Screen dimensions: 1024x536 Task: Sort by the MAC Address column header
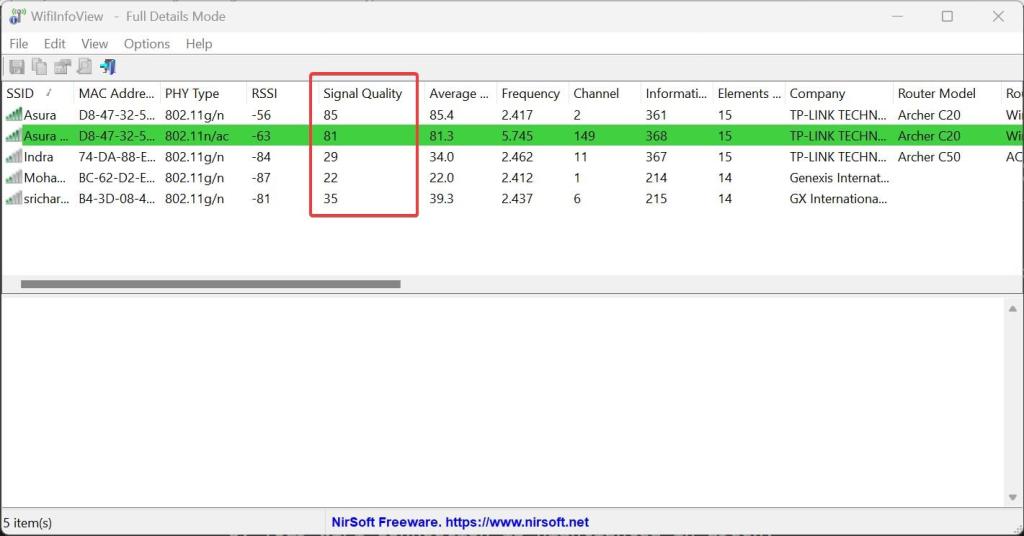(116, 93)
